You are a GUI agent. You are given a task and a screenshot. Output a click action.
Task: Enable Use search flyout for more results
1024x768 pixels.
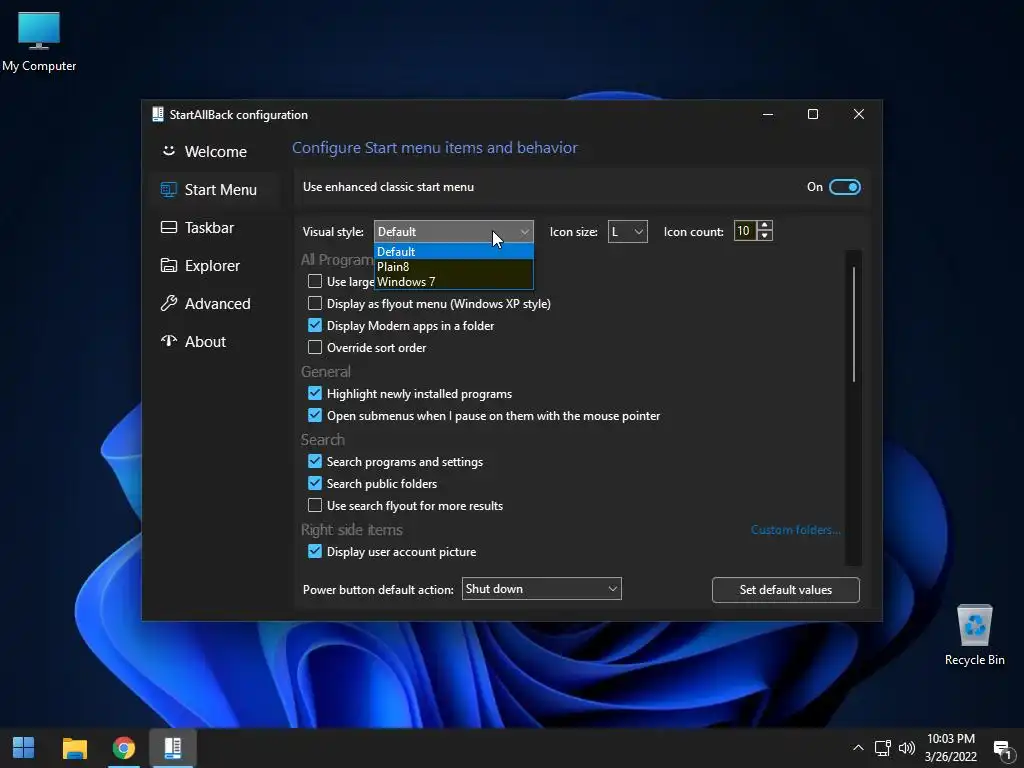tap(315, 505)
